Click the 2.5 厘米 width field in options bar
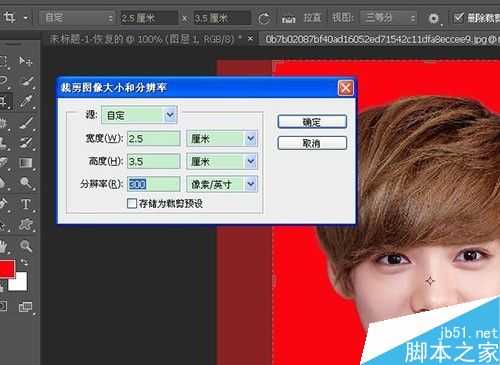 point(149,18)
